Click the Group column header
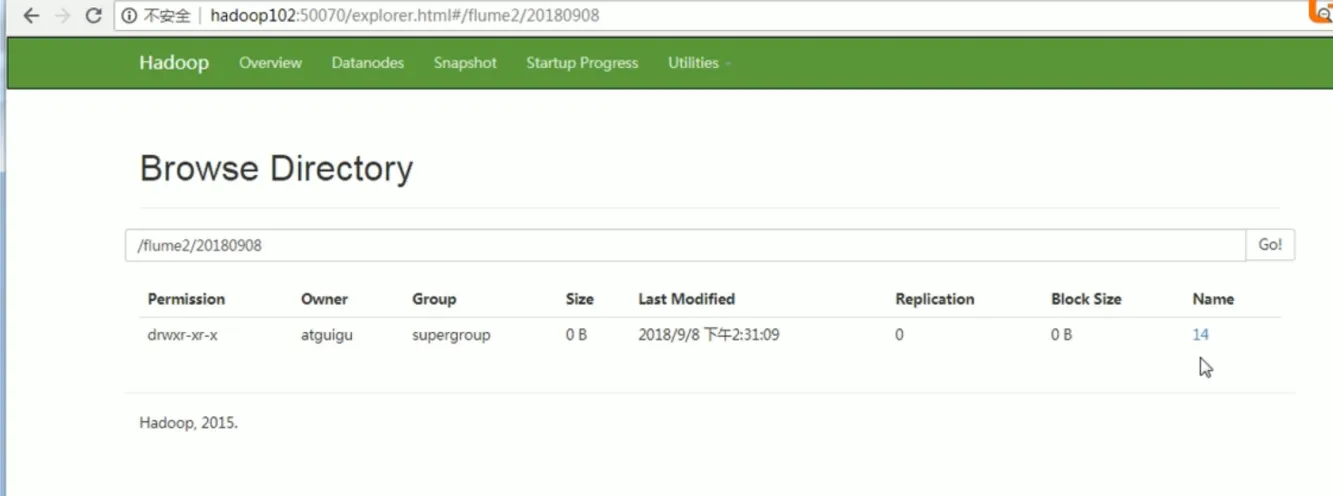This screenshot has width=1333, height=496. [434, 299]
